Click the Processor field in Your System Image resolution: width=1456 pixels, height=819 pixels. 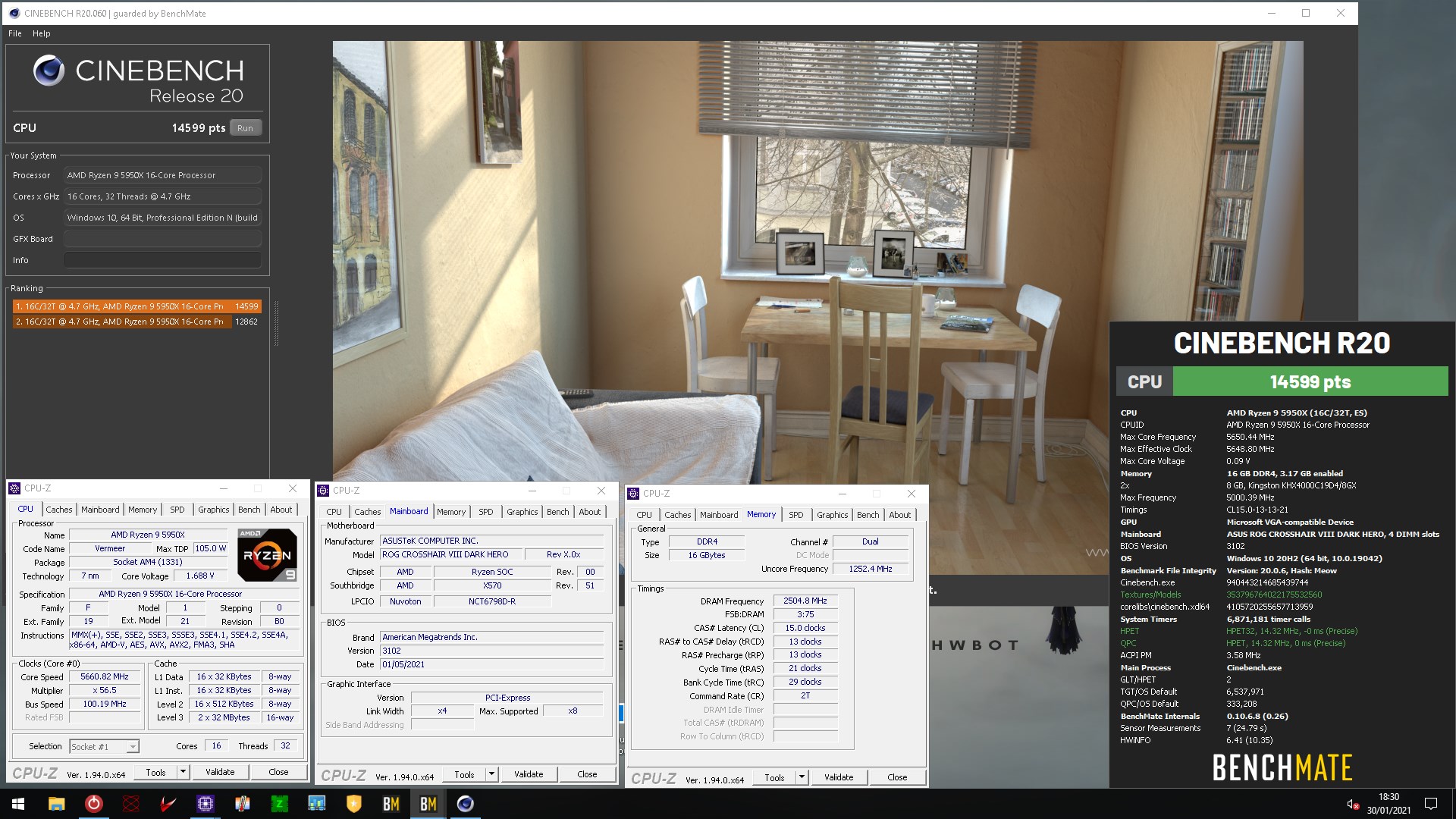tap(162, 175)
